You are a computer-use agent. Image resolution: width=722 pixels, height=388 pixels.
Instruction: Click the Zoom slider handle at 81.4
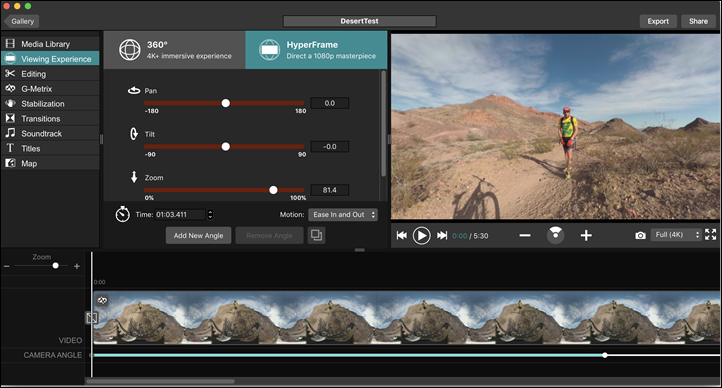click(273, 190)
